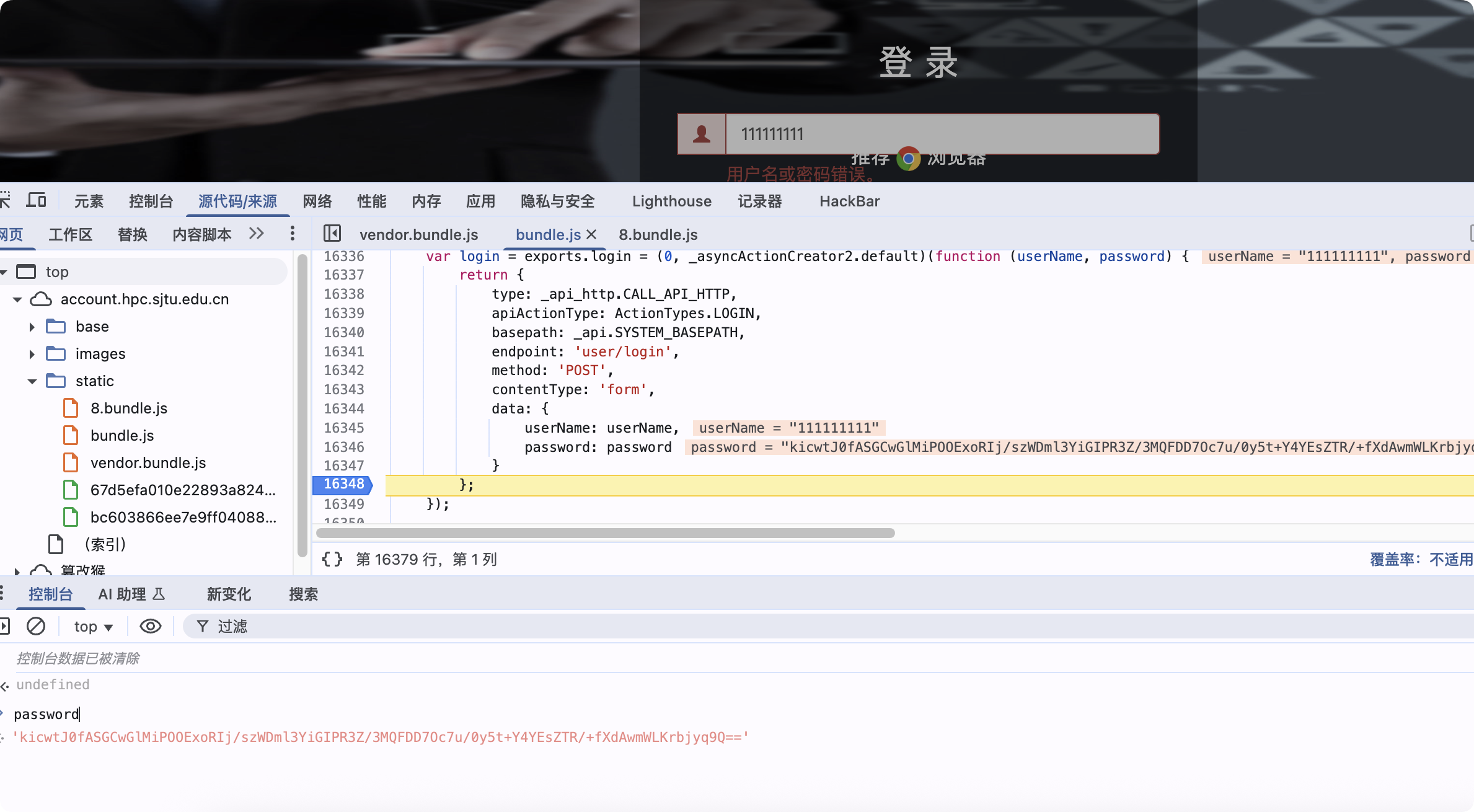Open the three-dot menu in sources sidebar

click(x=292, y=234)
